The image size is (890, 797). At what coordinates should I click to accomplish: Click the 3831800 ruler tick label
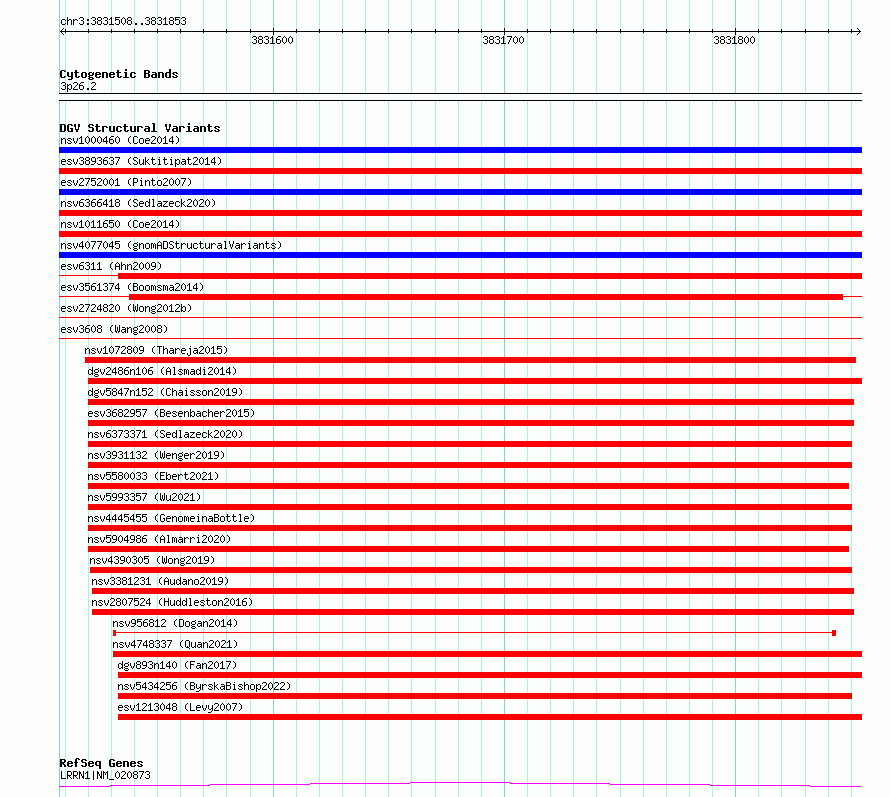[x=734, y=40]
